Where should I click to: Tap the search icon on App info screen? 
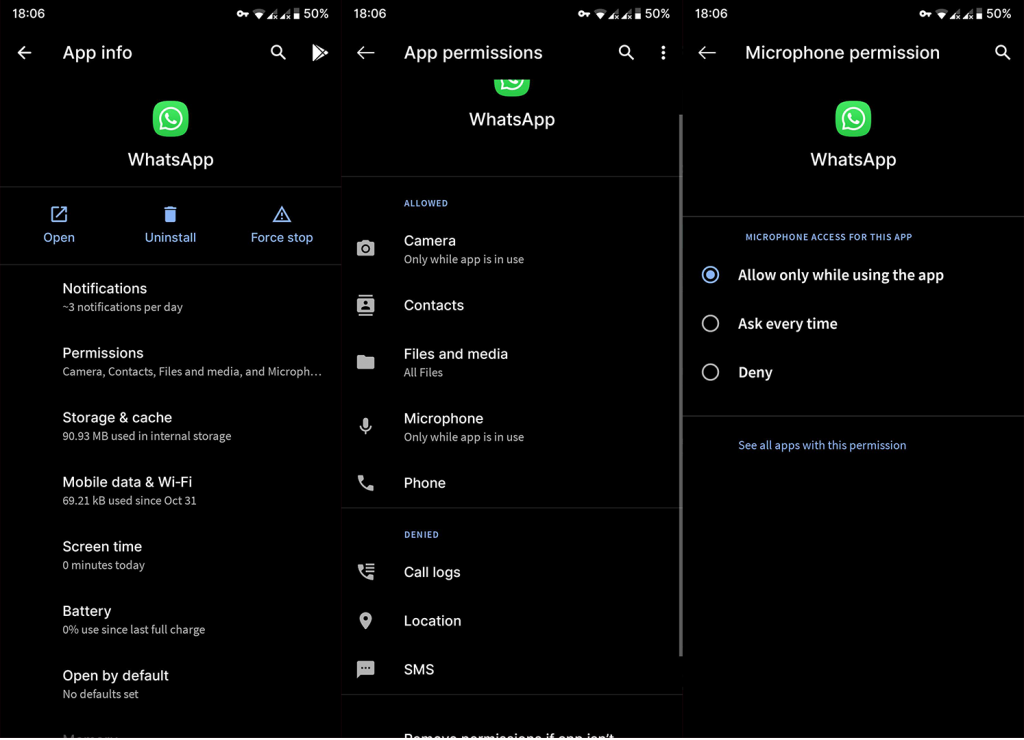(278, 52)
